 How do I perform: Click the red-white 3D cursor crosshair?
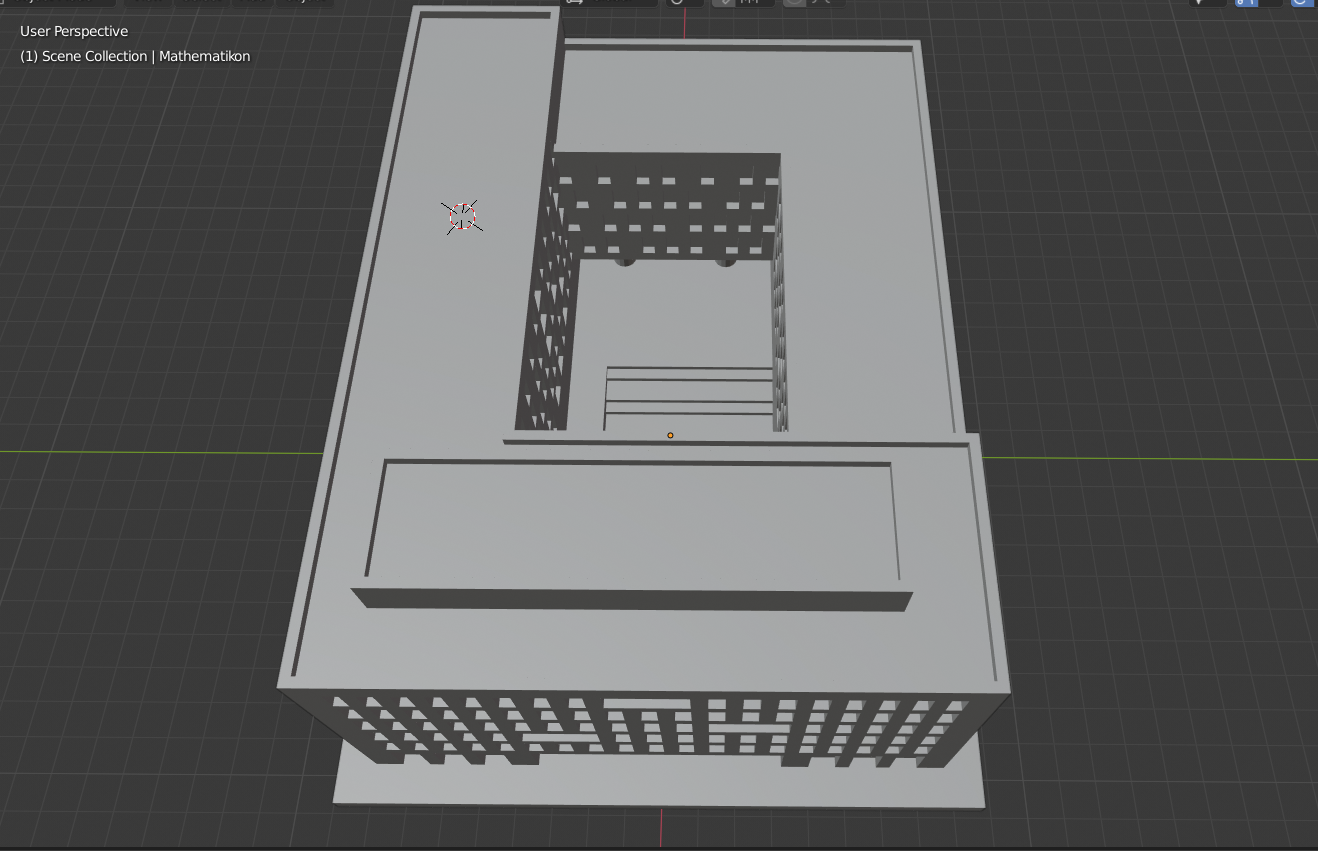tap(462, 216)
